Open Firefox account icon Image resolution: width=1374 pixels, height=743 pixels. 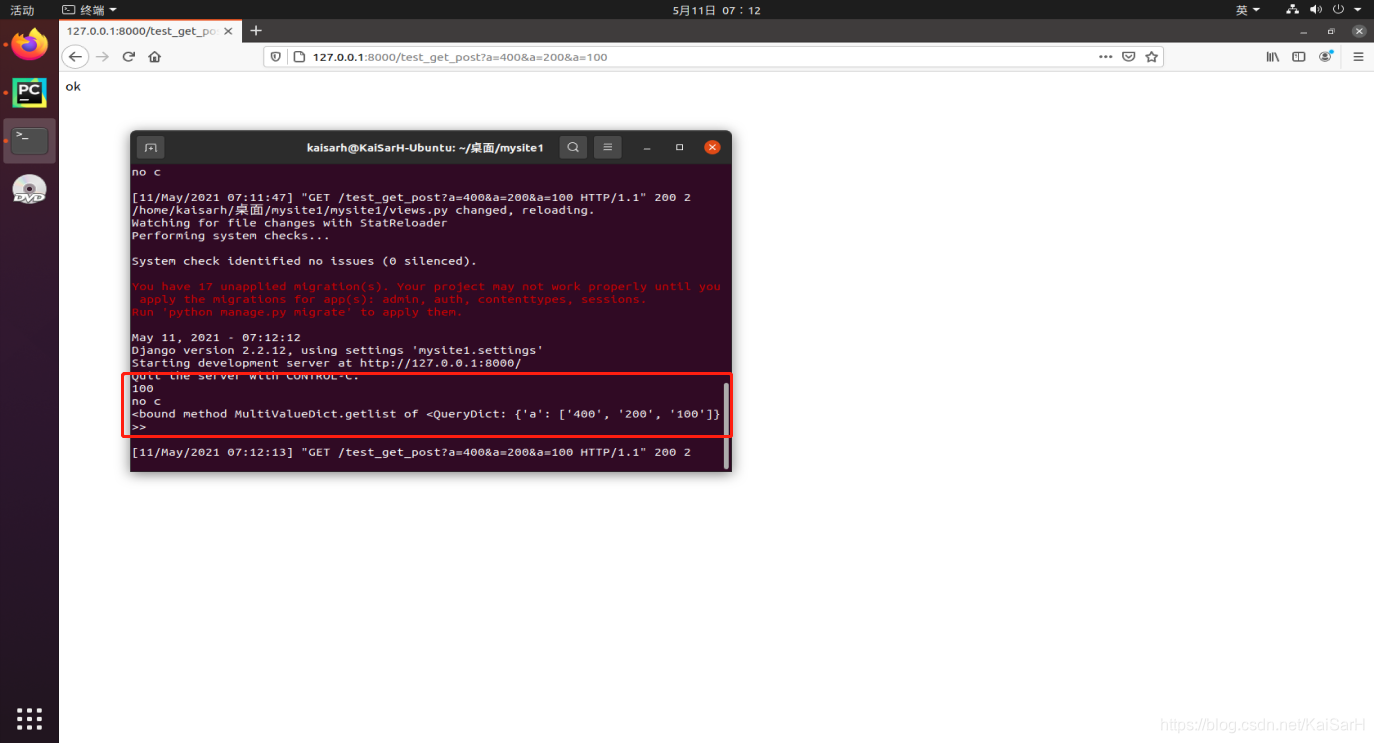1326,57
